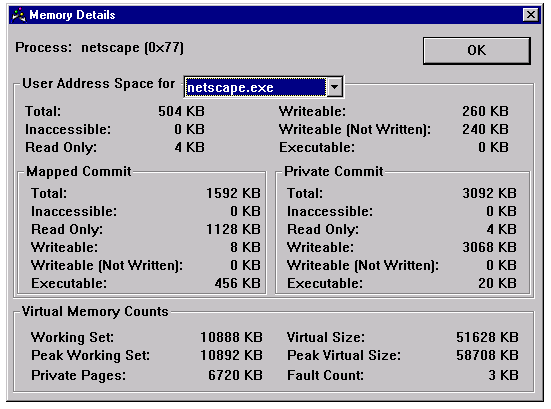This screenshot has height=409, width=551.
Task: Click the Writeable (Not Written) 240 KB value
Action: coord(485,129)
